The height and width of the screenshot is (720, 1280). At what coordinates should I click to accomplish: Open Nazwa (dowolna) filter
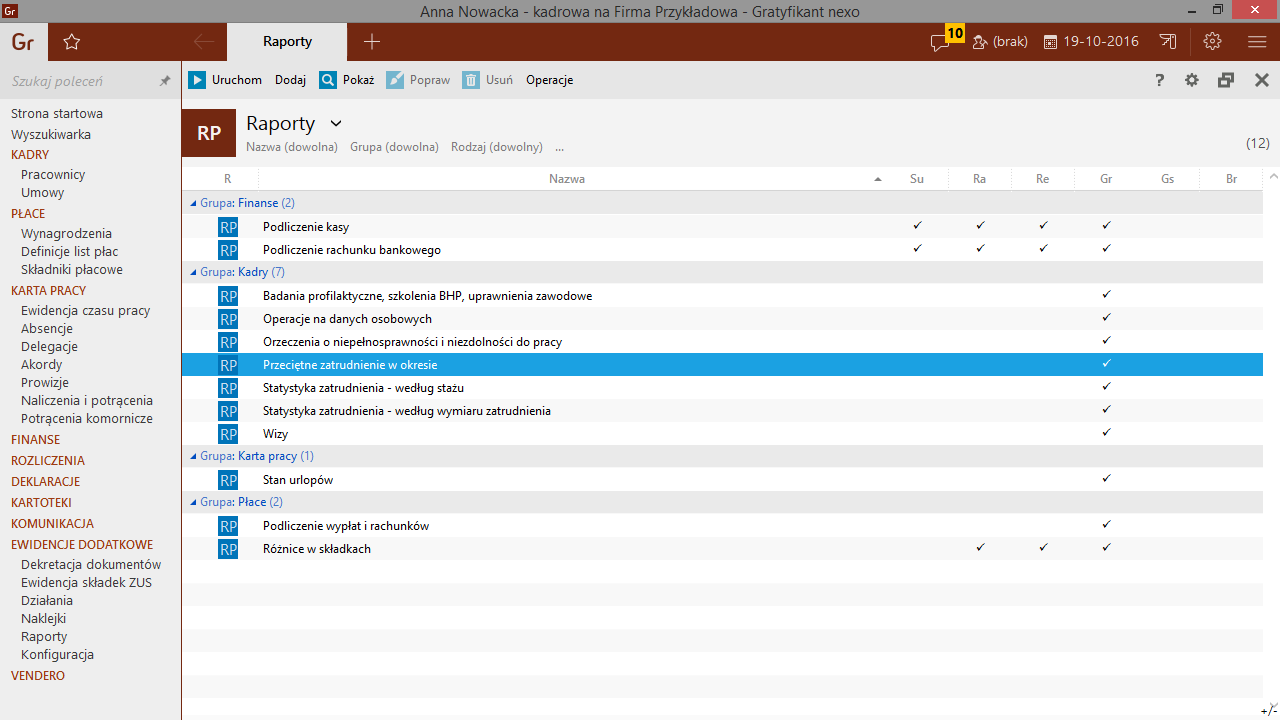click(292, 147)
